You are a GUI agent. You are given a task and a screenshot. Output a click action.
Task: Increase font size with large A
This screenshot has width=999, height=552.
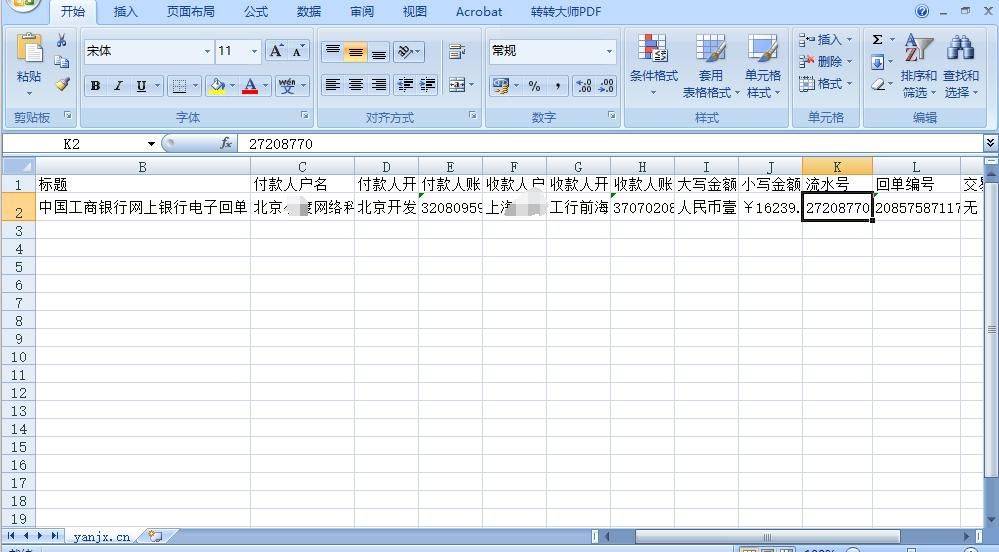tap(276, 51)
